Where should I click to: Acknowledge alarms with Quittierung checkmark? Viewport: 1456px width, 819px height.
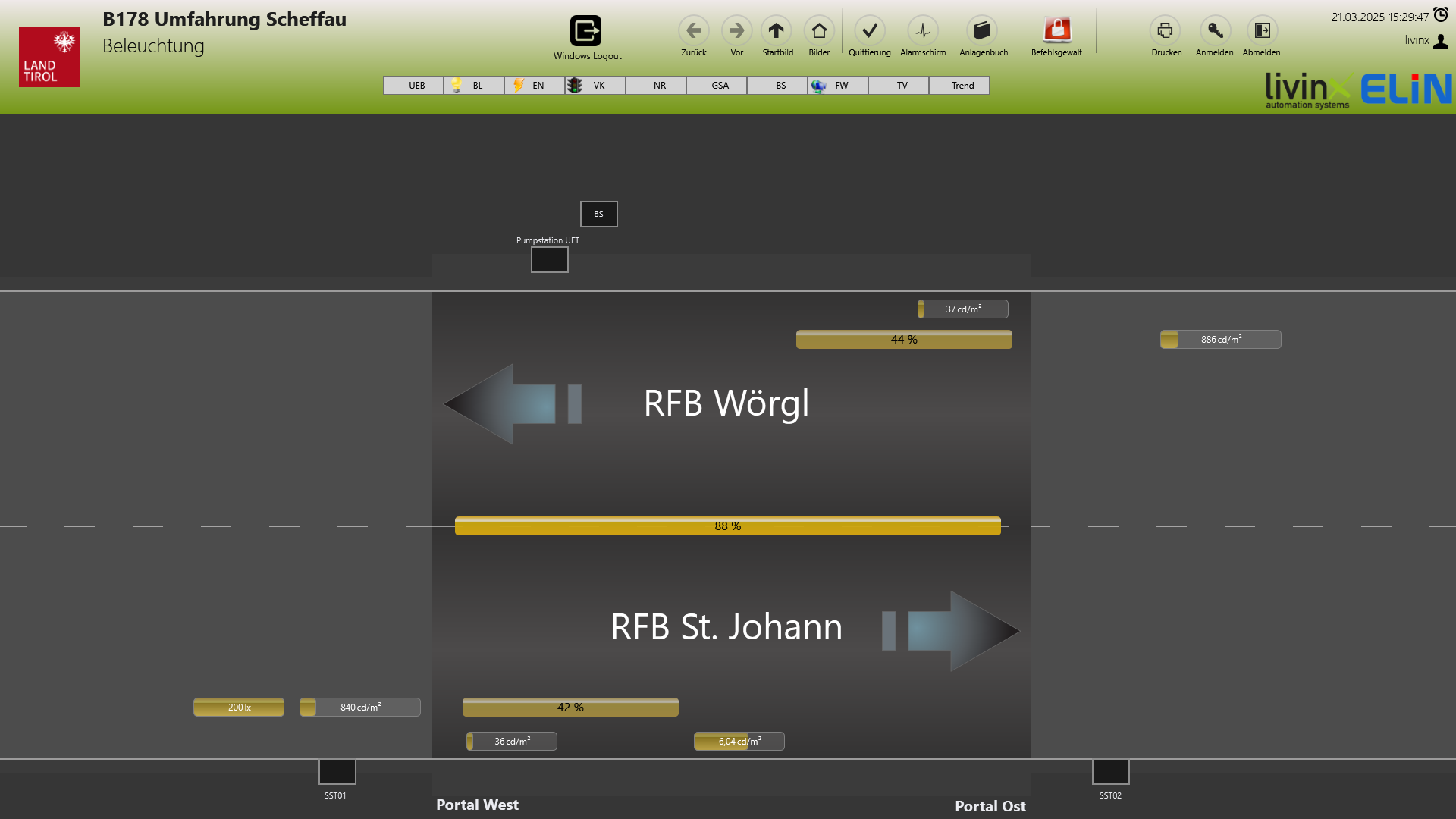pyautogui.click(x=869, y=31)
